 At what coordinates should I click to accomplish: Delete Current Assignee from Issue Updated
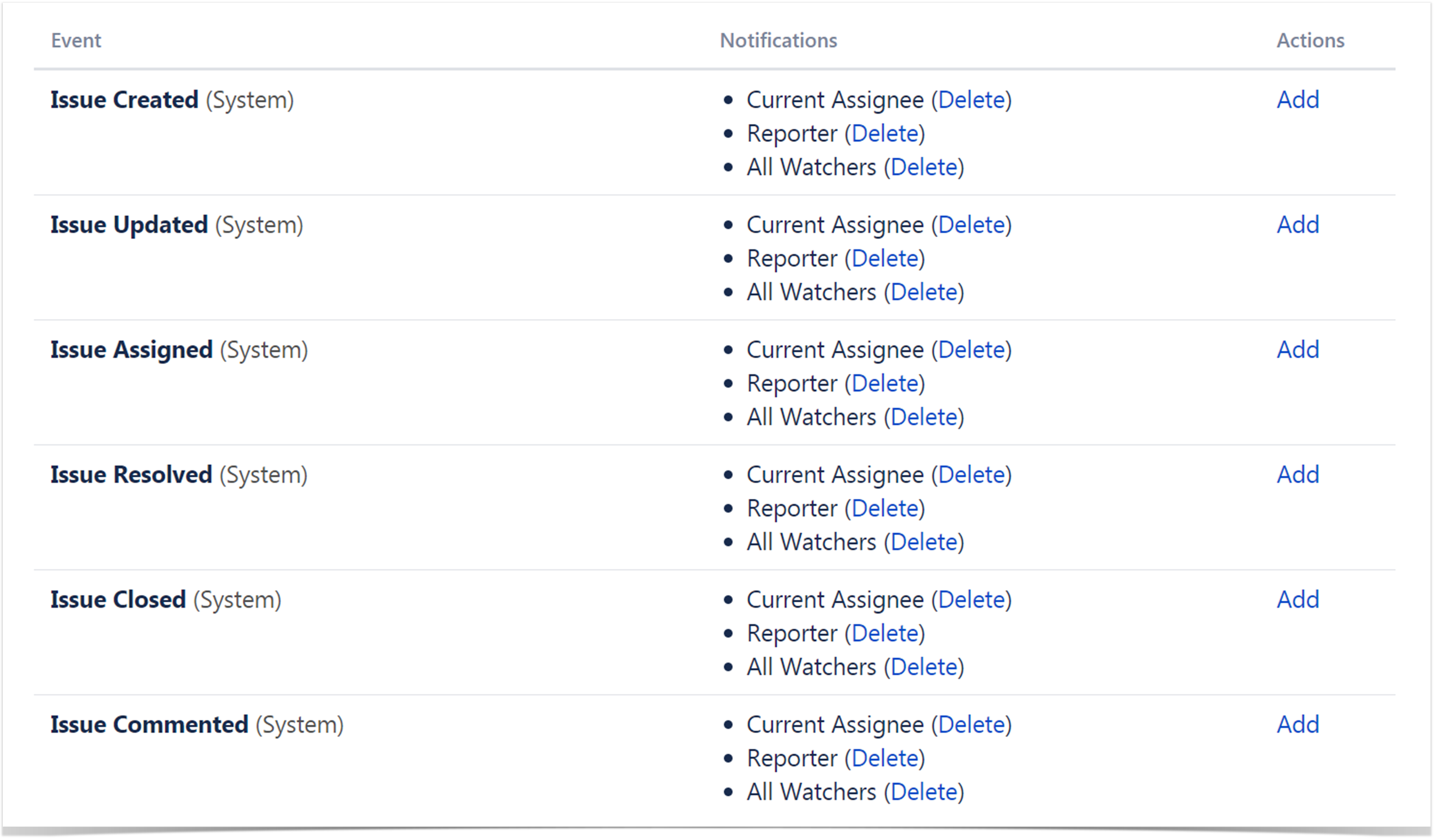click(971, 225)
